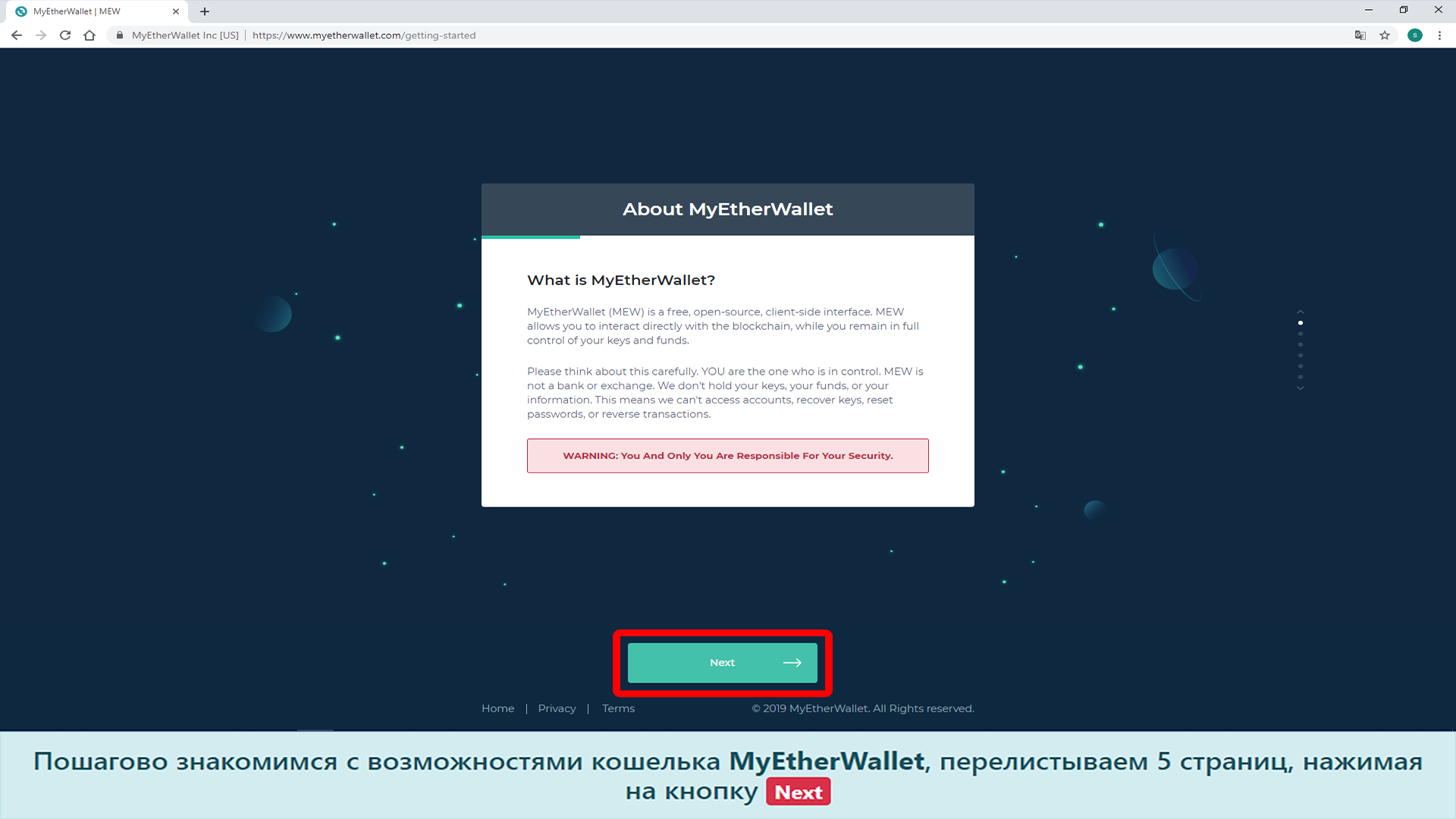Click the 'What is MyEtherWallet?' heading

pos(621,281)
